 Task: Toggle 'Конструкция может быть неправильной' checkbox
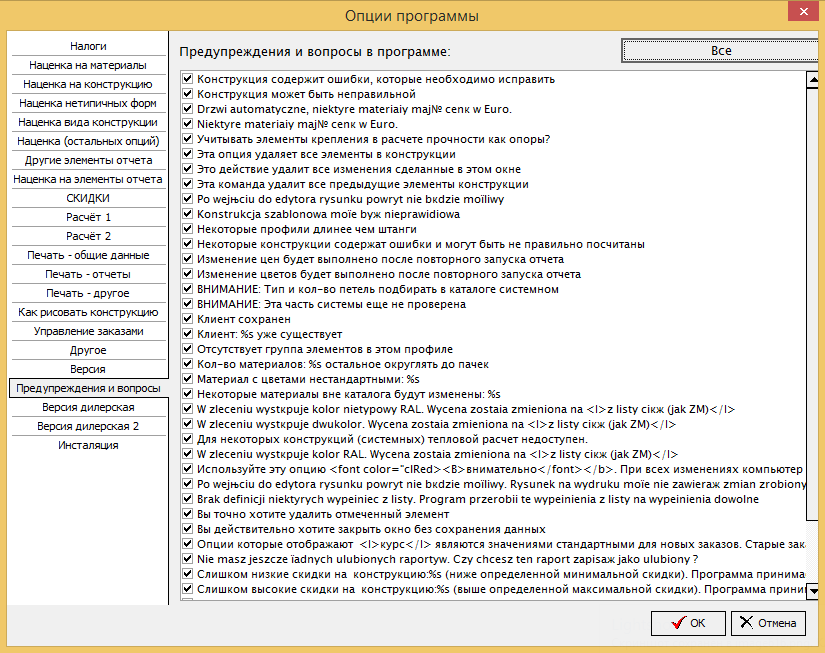click(187, 94)
